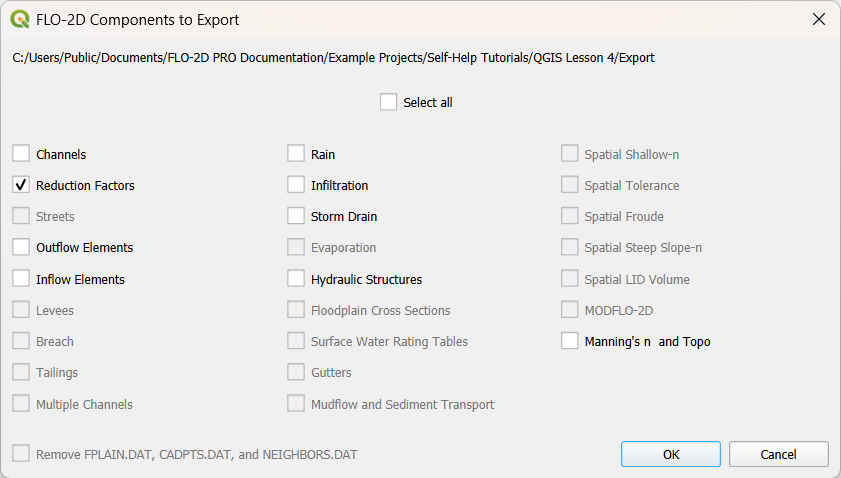Tick the Select all checkbox

click(389, 102)
